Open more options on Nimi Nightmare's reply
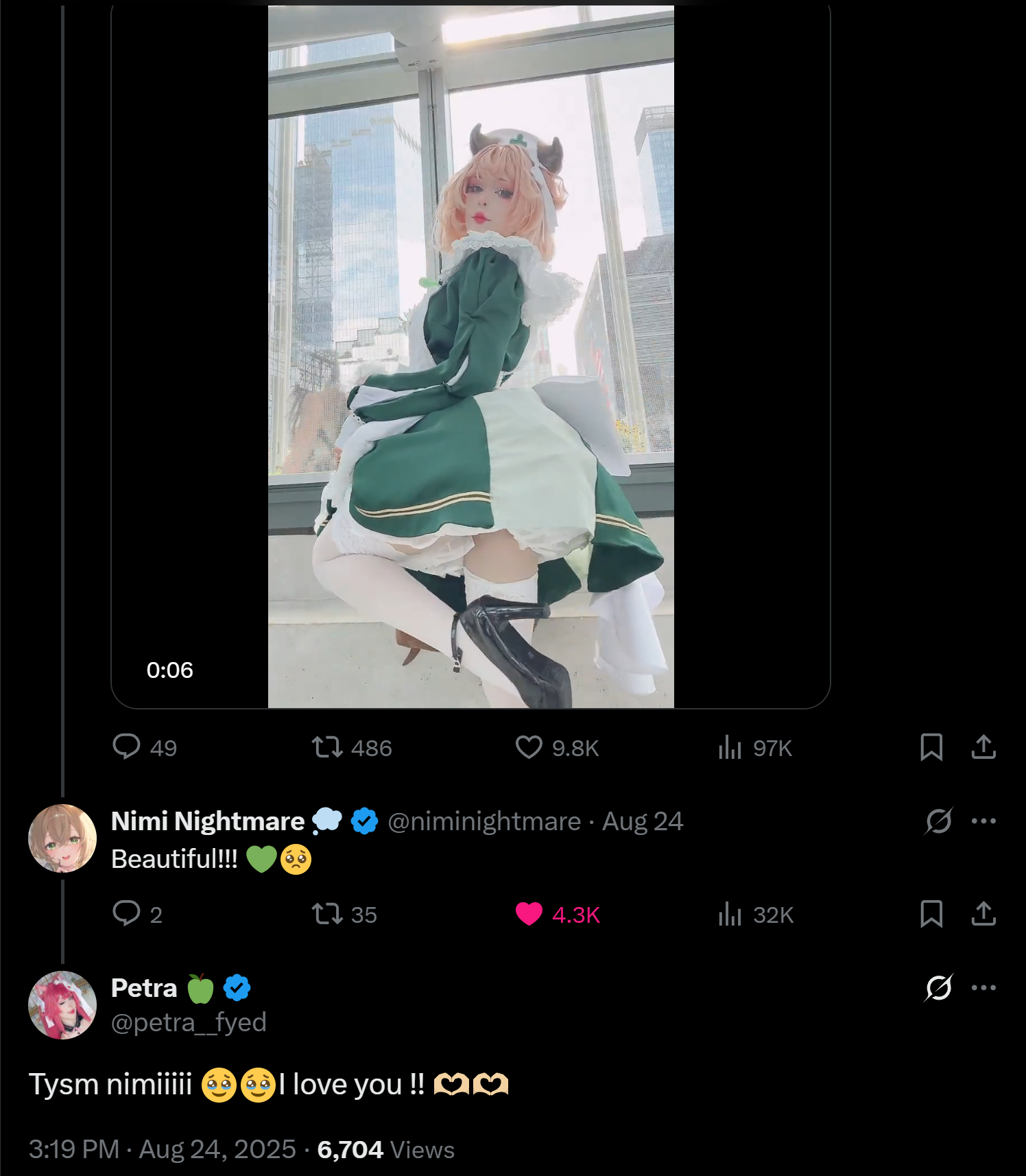This screenshot has height=1176, width=1026. [983, 821]
